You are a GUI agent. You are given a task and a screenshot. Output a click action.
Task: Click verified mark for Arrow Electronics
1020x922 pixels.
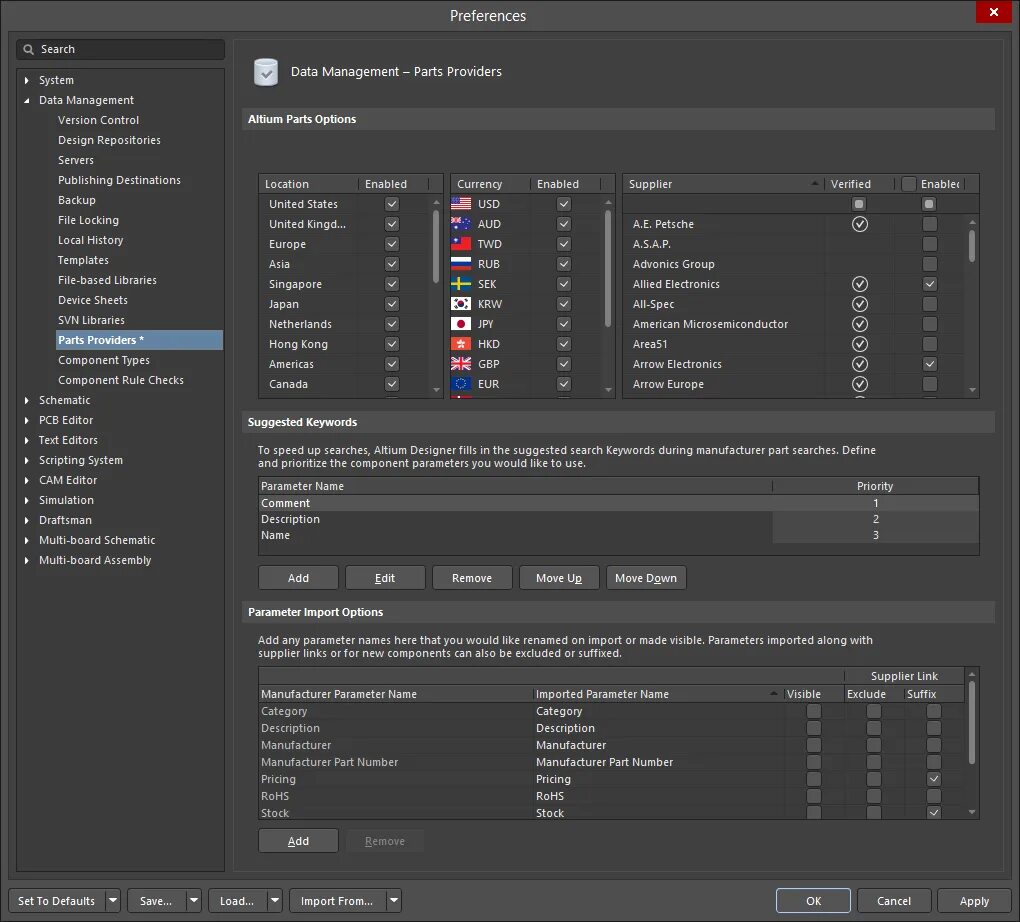pos(859,364)
